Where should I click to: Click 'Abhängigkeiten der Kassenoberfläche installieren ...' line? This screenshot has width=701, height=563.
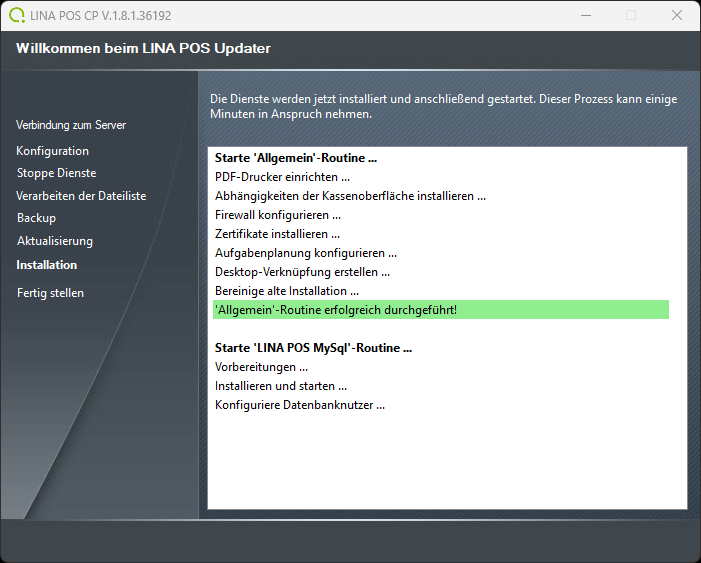point(350,196)
